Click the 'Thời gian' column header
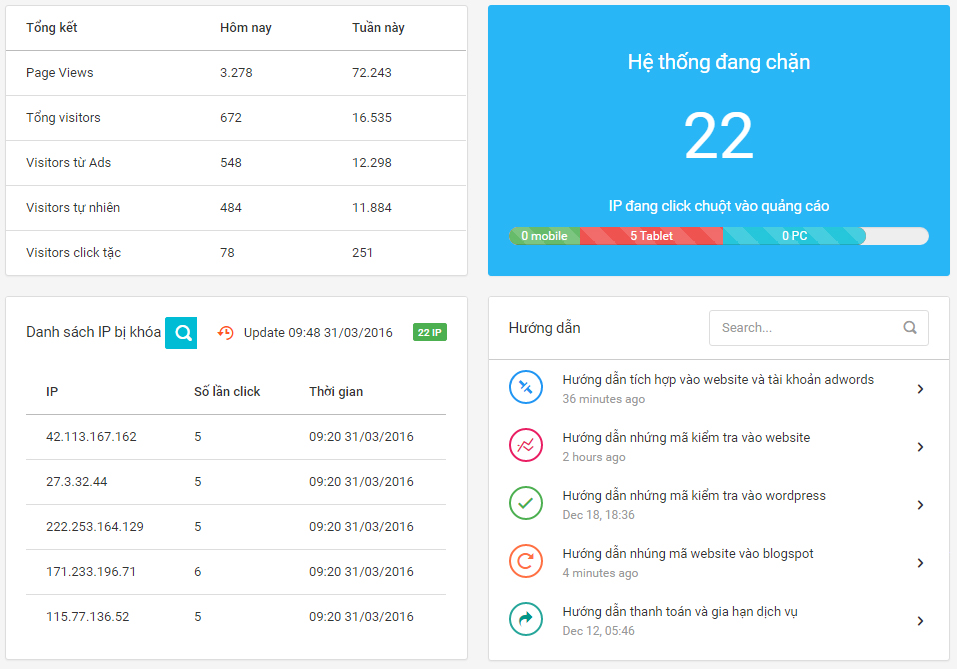Image resolution: width=957 pixels, height=669 pixels. [336, 392]
